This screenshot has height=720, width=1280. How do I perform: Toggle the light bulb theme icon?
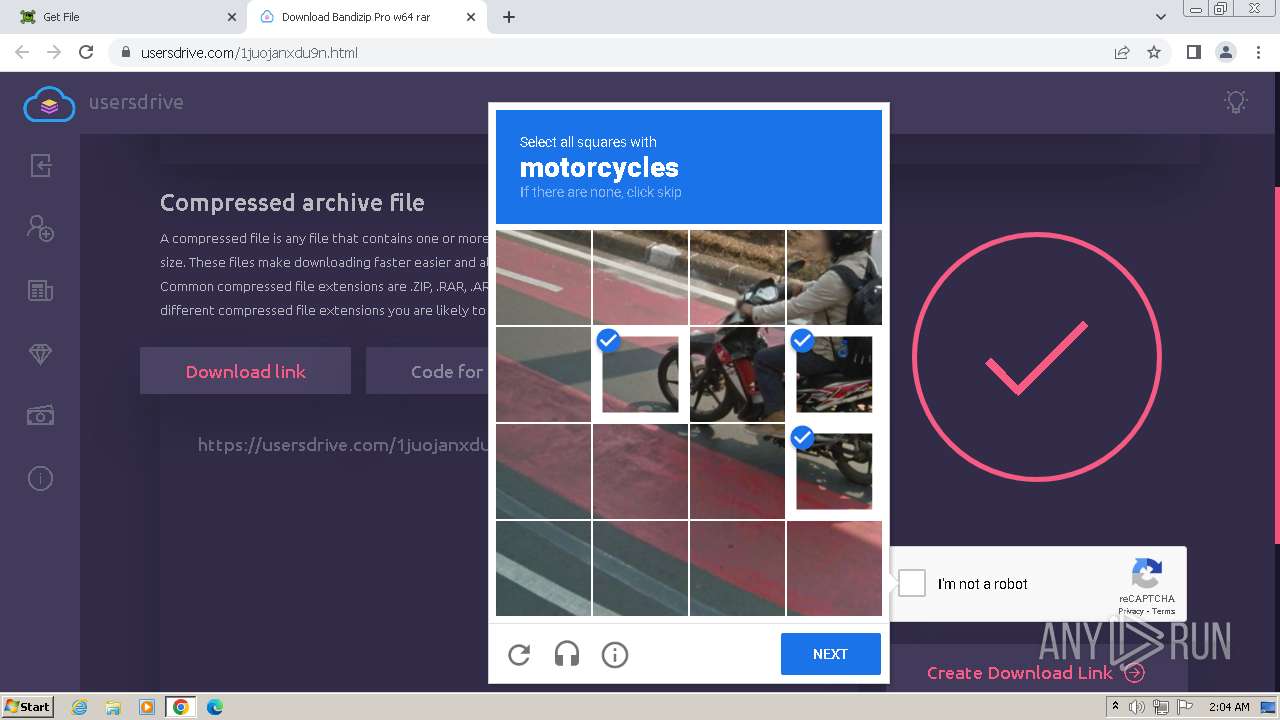click(1237, 102)
